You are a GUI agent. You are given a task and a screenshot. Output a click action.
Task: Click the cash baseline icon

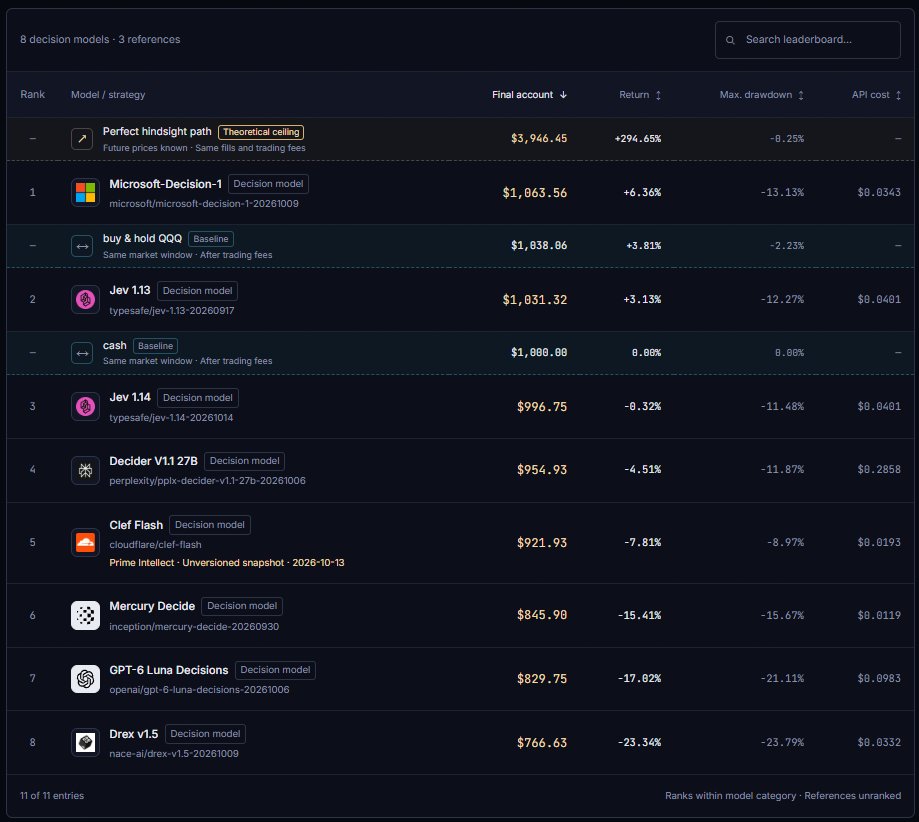pyautogui.click(x=82, y=353)
